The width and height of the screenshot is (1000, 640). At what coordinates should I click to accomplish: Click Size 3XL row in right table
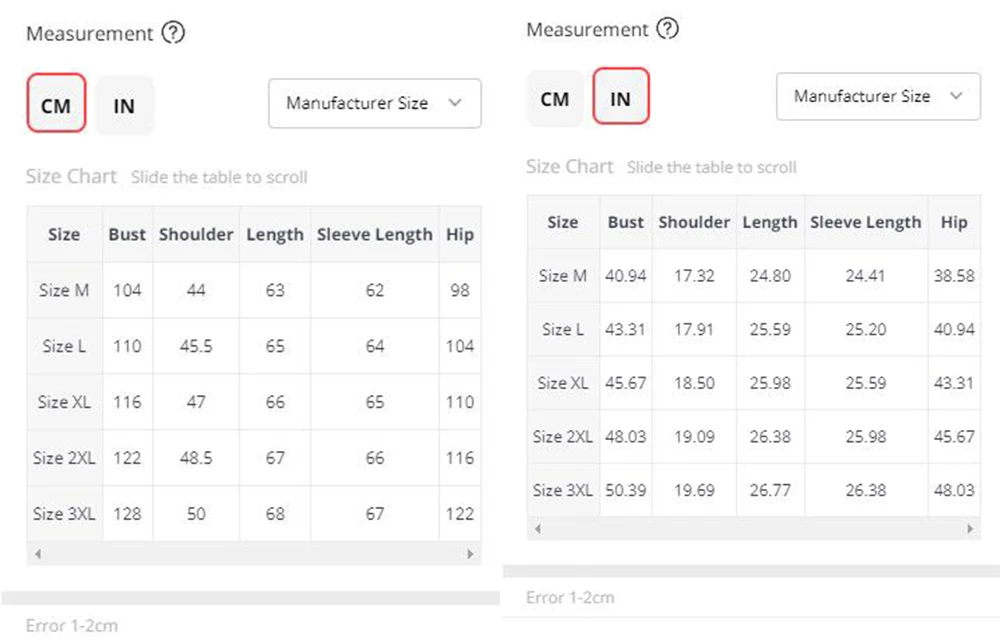click(x=563, y=490)
